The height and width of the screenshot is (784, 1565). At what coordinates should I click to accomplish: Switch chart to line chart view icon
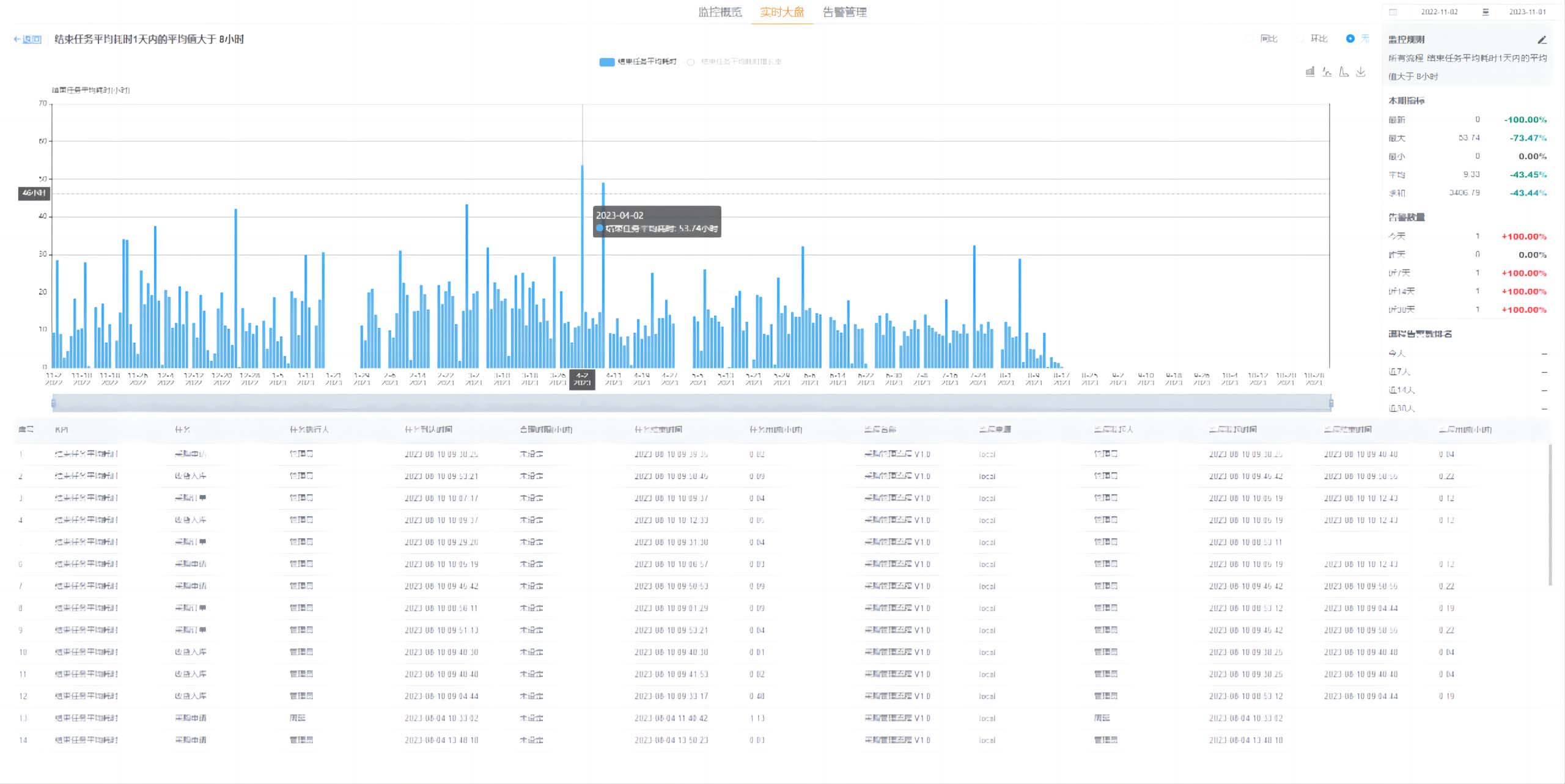[1327, 72]
